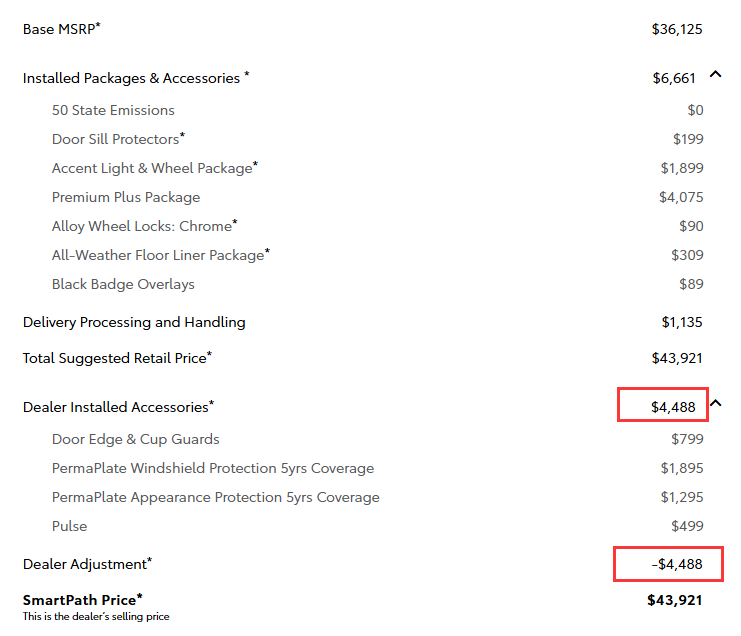Open the All-Weather Floor Liner Package disclaimer asterisk
The image size is (741, 636).
point(268,252)
